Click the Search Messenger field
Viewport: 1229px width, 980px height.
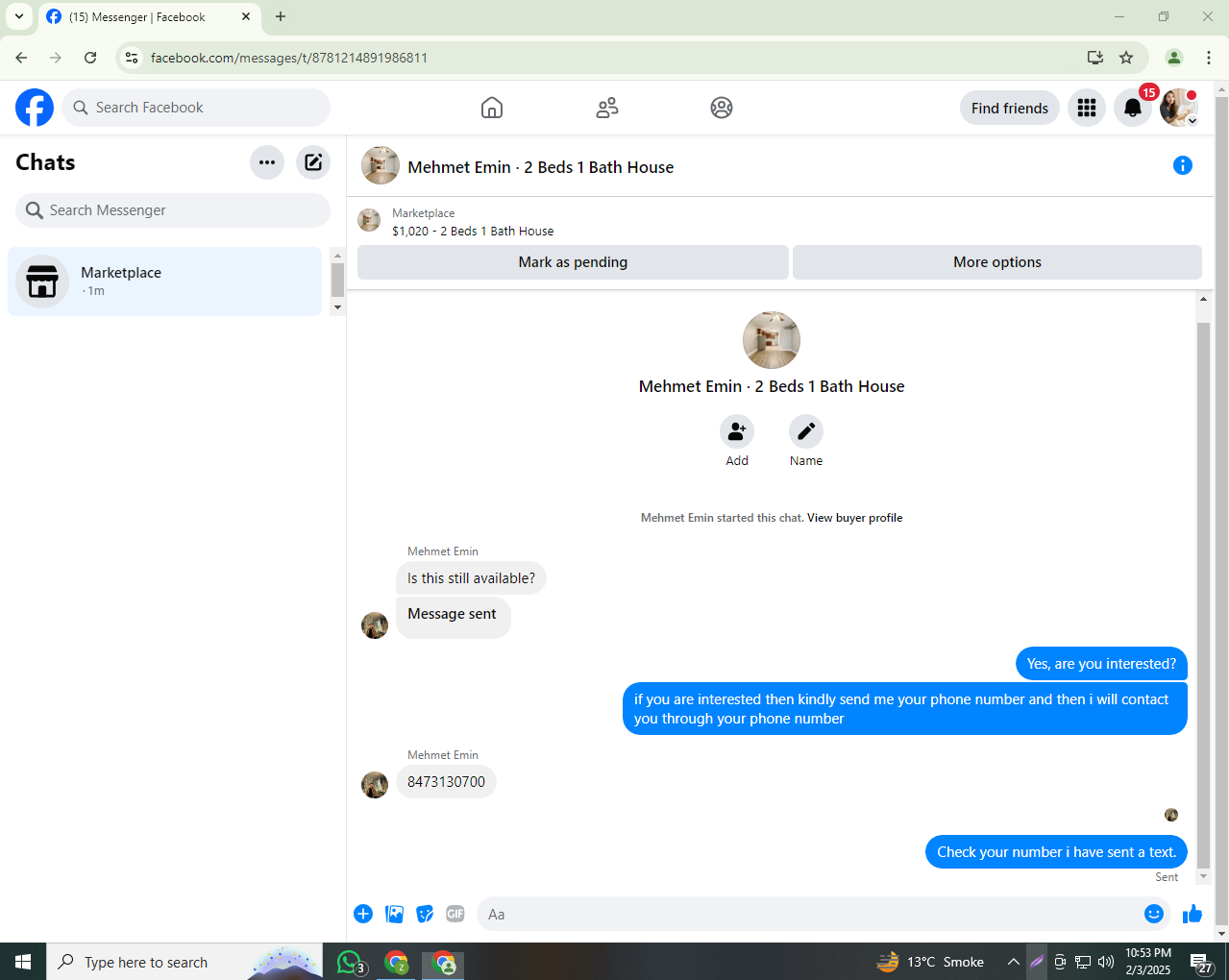pyautogui.click(x=173, y=210)
